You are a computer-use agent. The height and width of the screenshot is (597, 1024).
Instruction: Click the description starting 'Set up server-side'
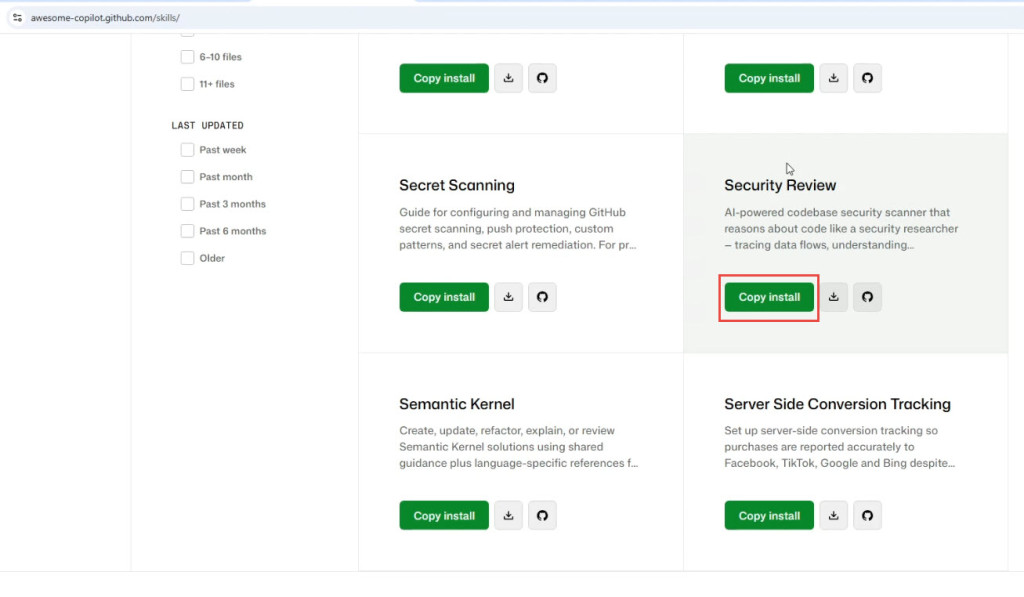[840, 447]
